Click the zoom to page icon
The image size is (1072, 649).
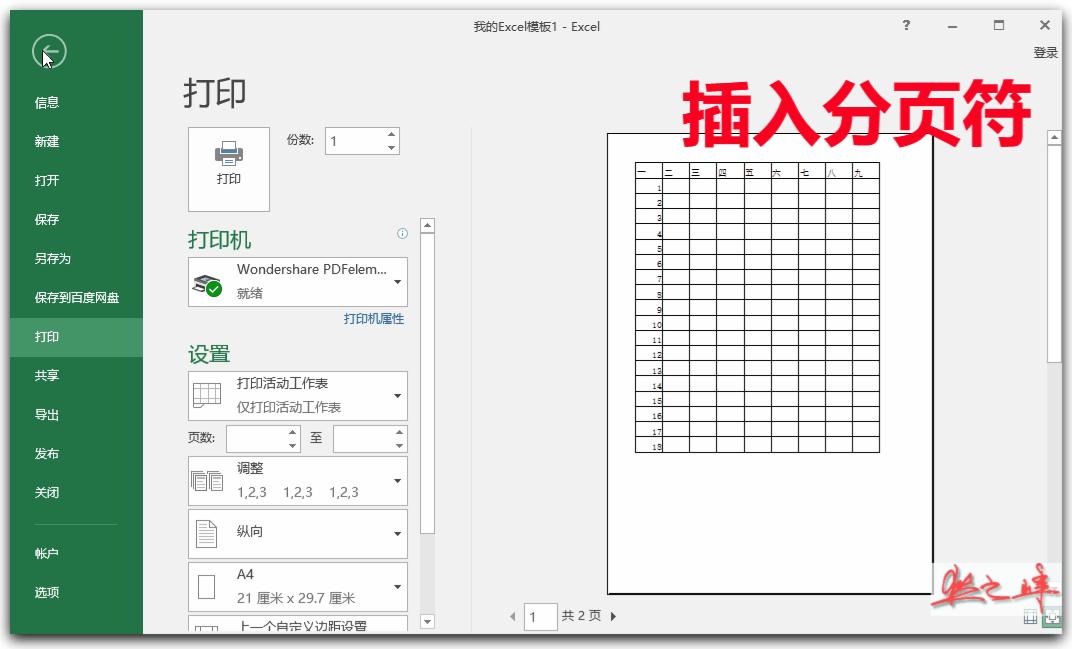(x=1050, y=618)
